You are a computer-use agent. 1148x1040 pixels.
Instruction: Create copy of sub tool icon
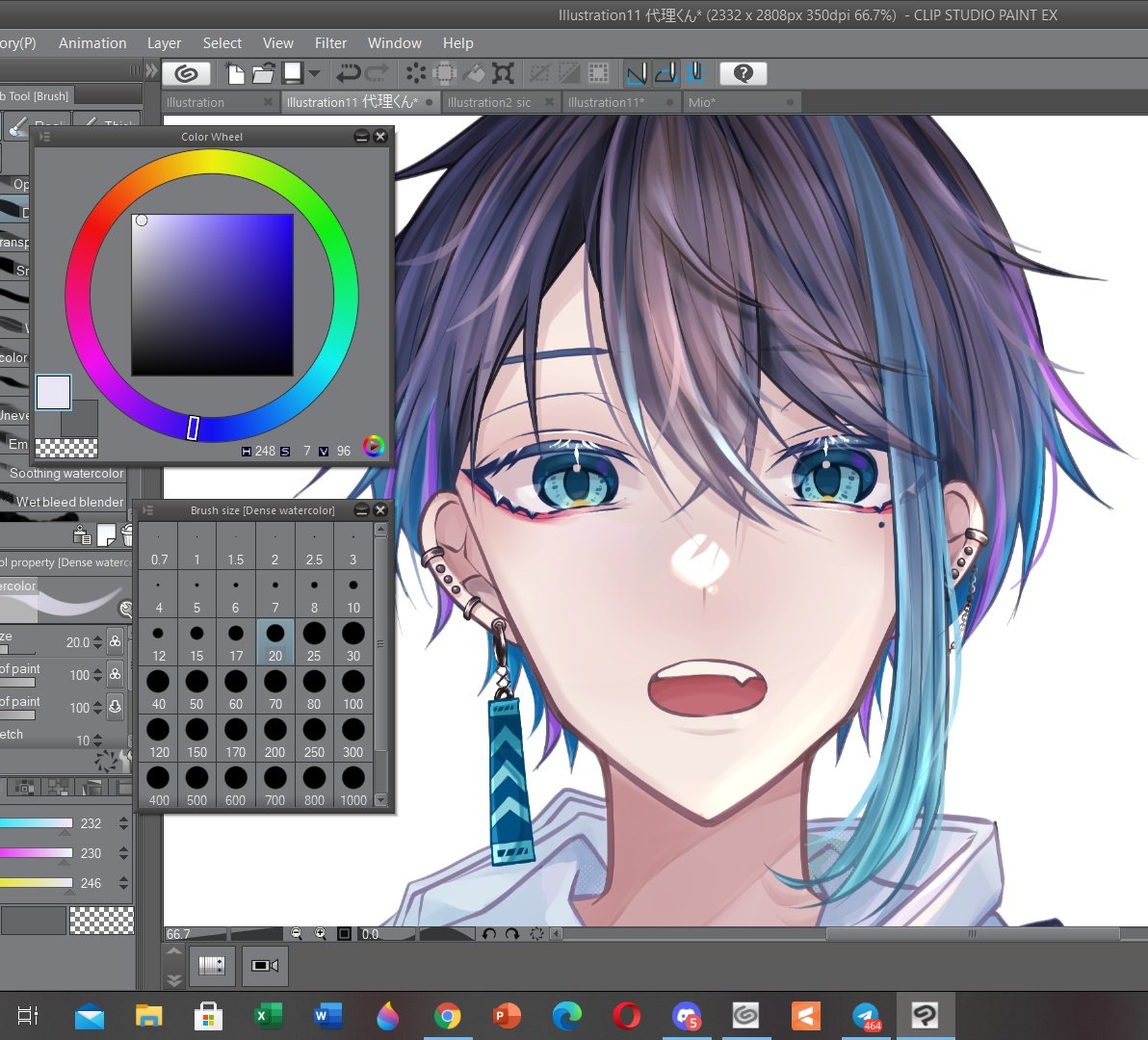[x=106, y=535]
